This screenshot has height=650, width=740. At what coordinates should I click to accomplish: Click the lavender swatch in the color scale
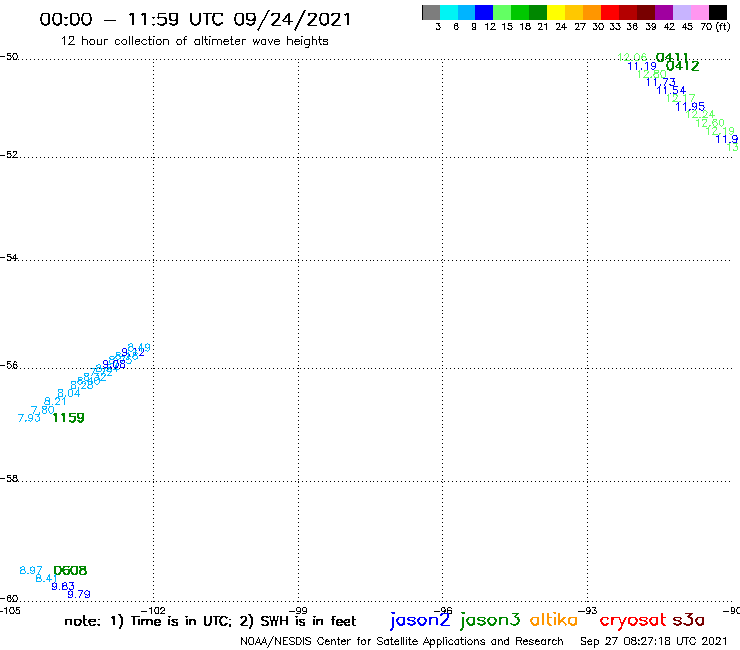[682, 12]
